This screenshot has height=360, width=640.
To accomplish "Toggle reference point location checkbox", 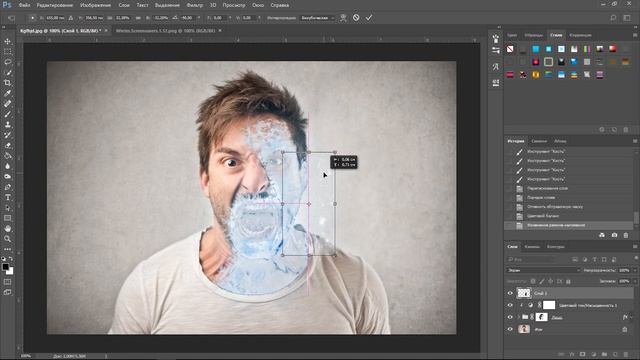I will [33, 18].
